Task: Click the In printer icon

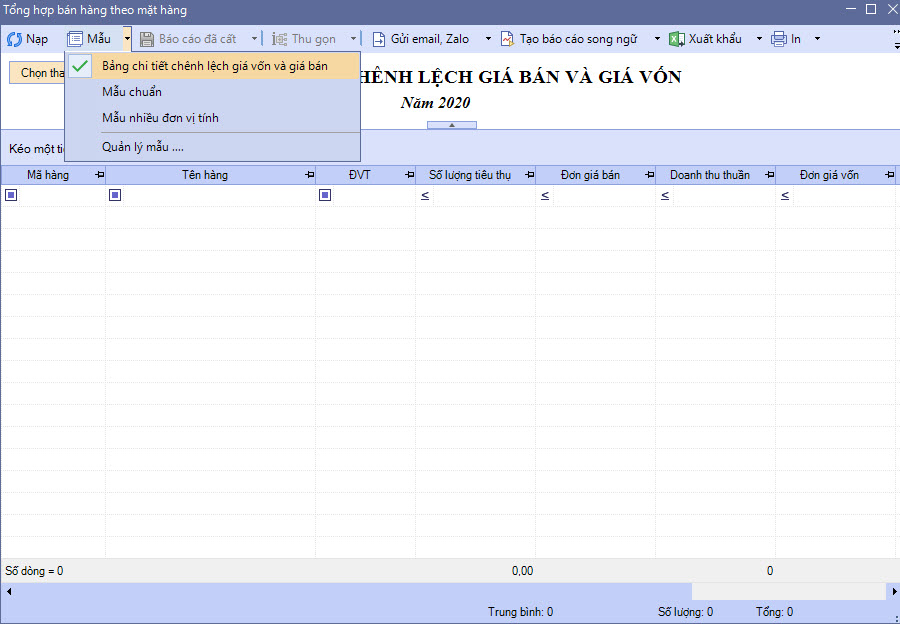Action: (x=779, y=39)
